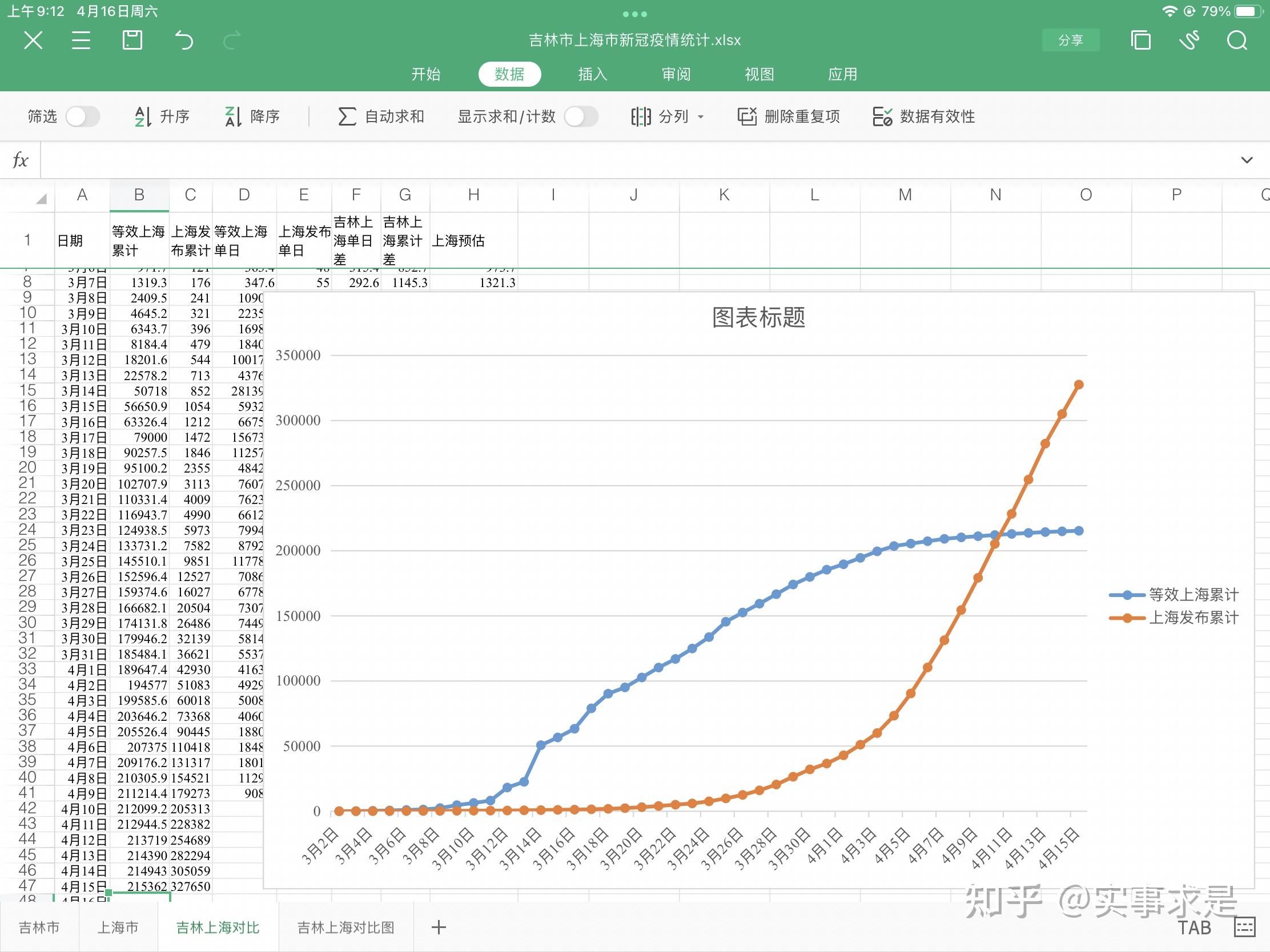Open the 上海市 sheet tab

pos(118,927)
